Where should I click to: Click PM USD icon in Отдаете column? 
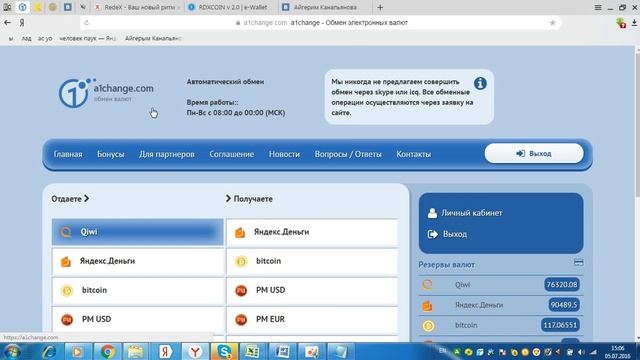(x=67, y=319)
